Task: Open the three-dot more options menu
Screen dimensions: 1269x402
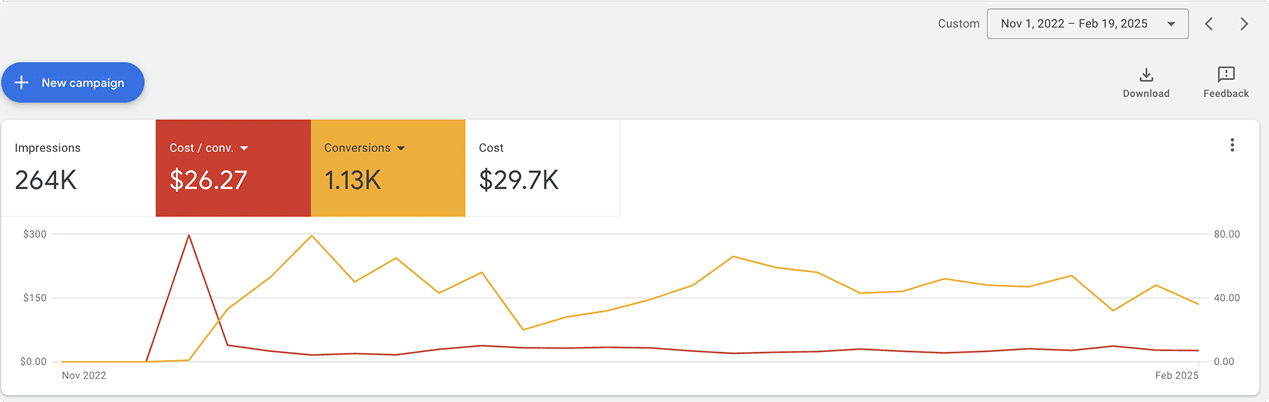Action: [1232, 145]
